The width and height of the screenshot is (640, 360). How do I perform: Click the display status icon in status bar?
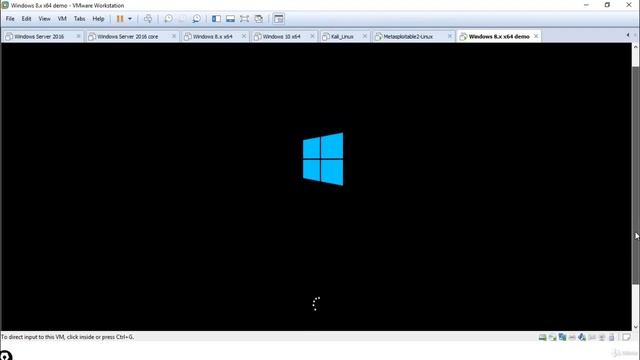click(611, 337)
